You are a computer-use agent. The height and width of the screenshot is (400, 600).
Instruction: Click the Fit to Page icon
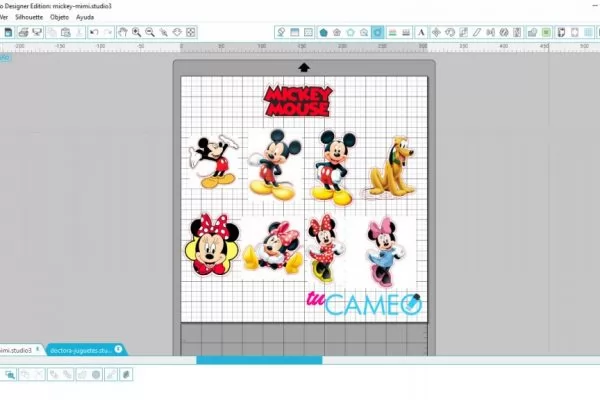[191, 33]
